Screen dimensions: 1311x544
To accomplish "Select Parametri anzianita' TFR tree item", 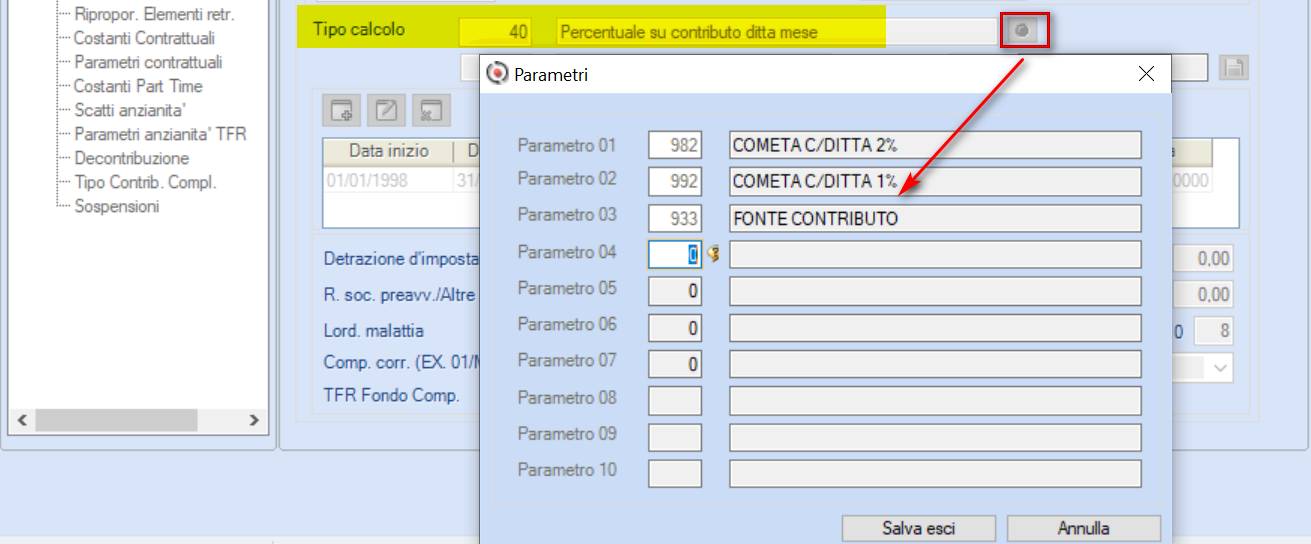I will (160, 134).
